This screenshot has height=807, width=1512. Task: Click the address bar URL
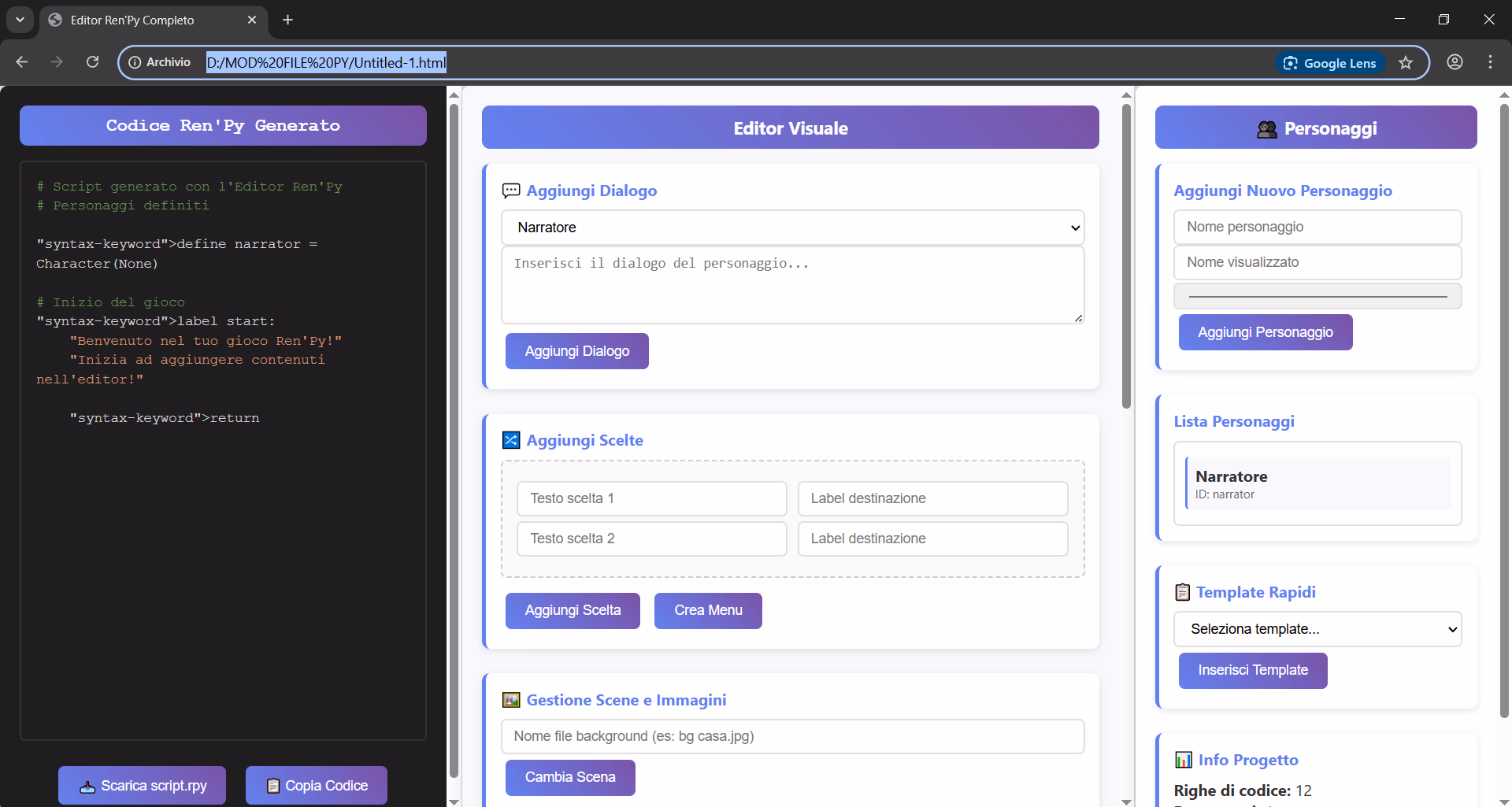pos(326,62)
